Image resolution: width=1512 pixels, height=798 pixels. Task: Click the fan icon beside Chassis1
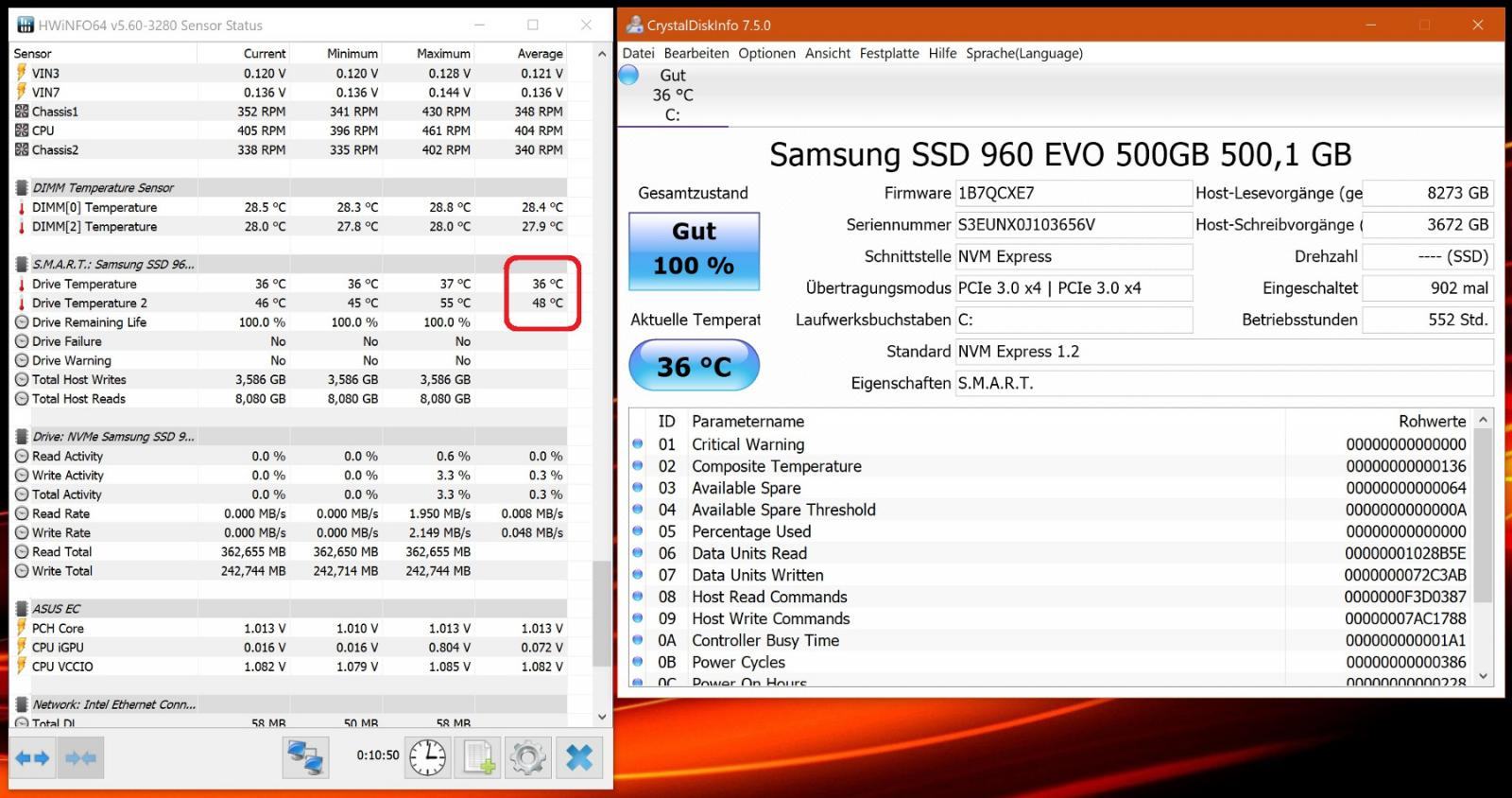click(22, 112)
